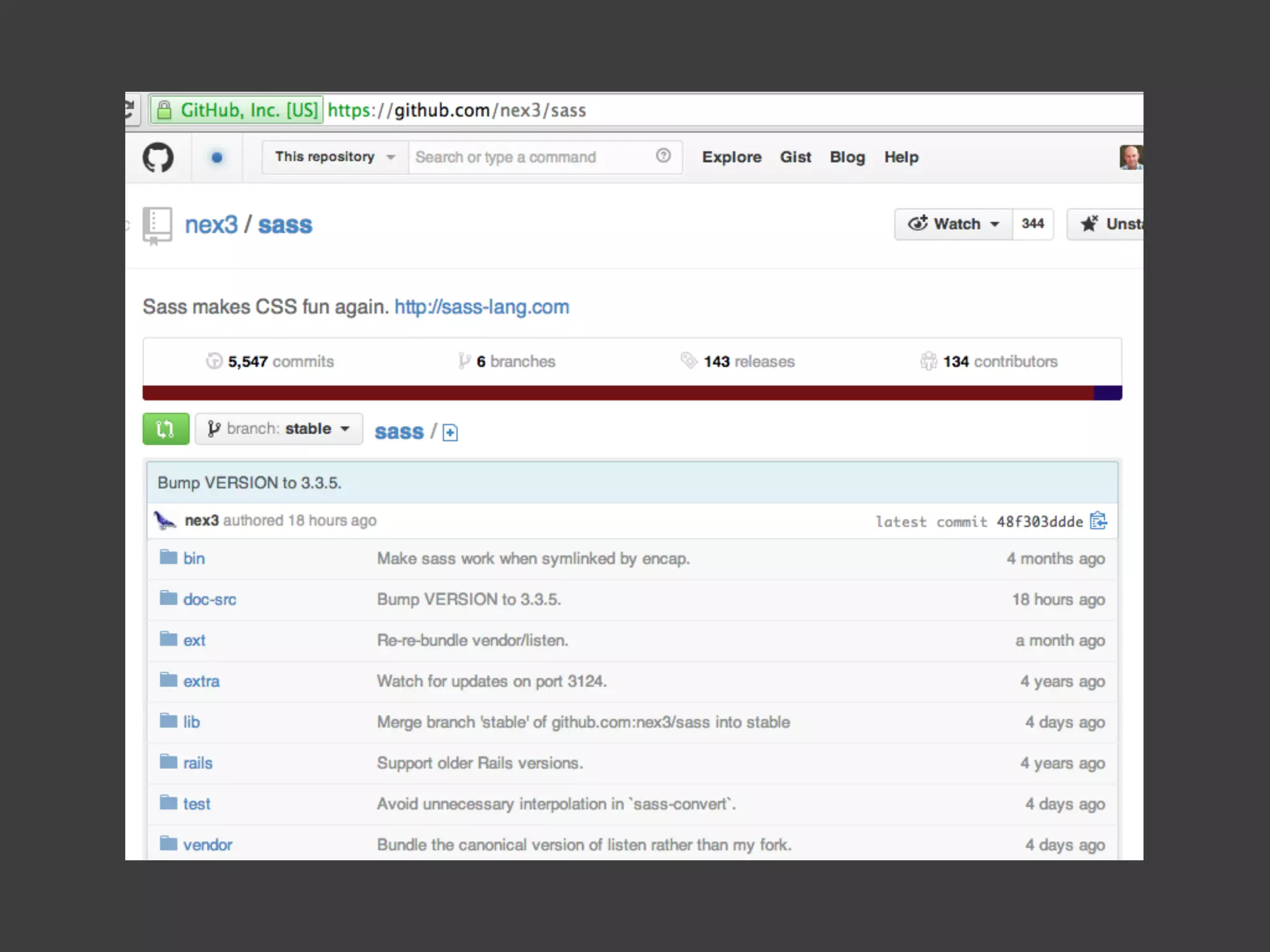Click 'Watch for updates on port 3124.' message
The image size is (1270, 952).
coord(492,681)
